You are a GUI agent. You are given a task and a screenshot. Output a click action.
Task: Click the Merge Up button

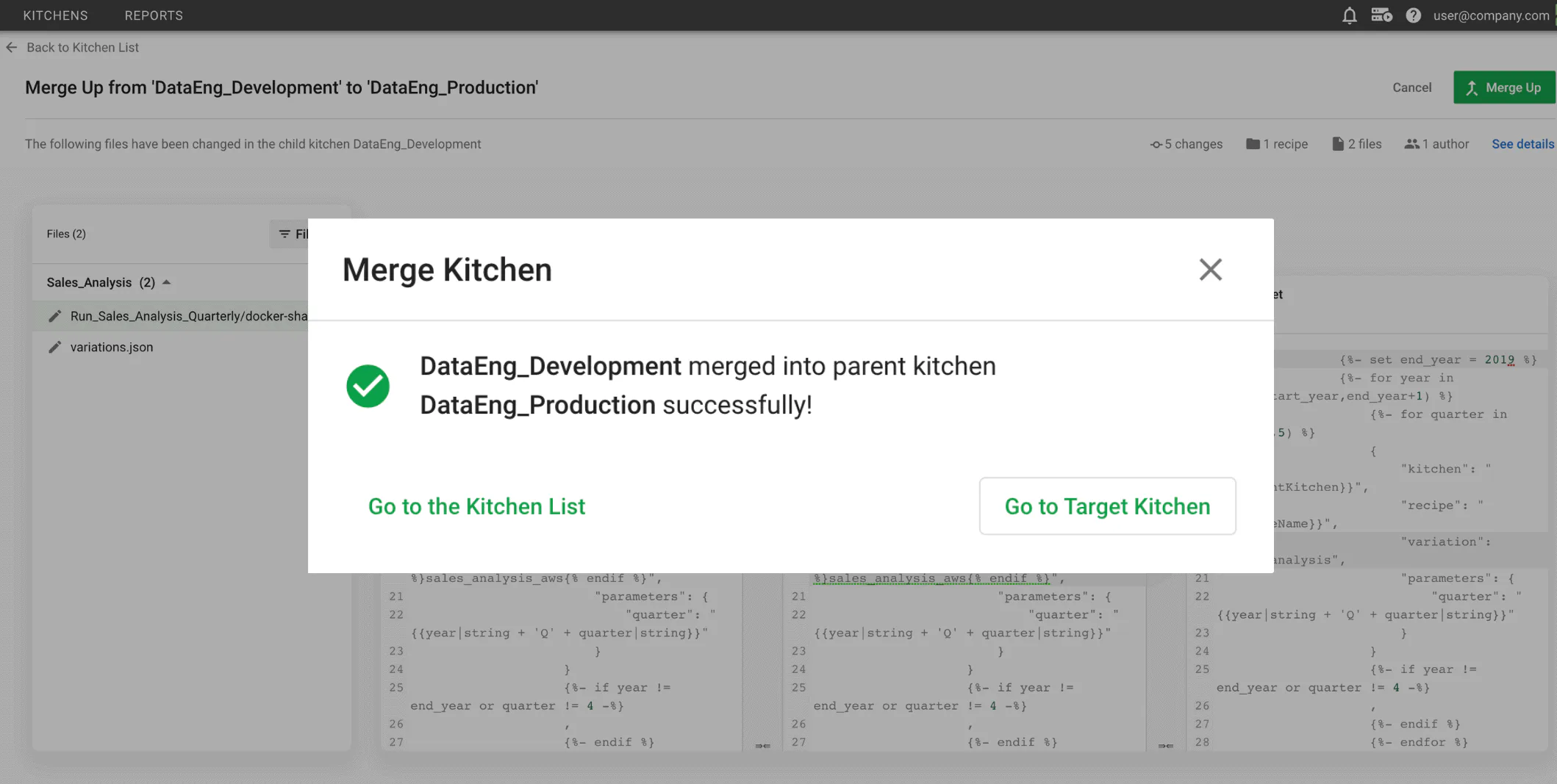(x=1504, y=87)
